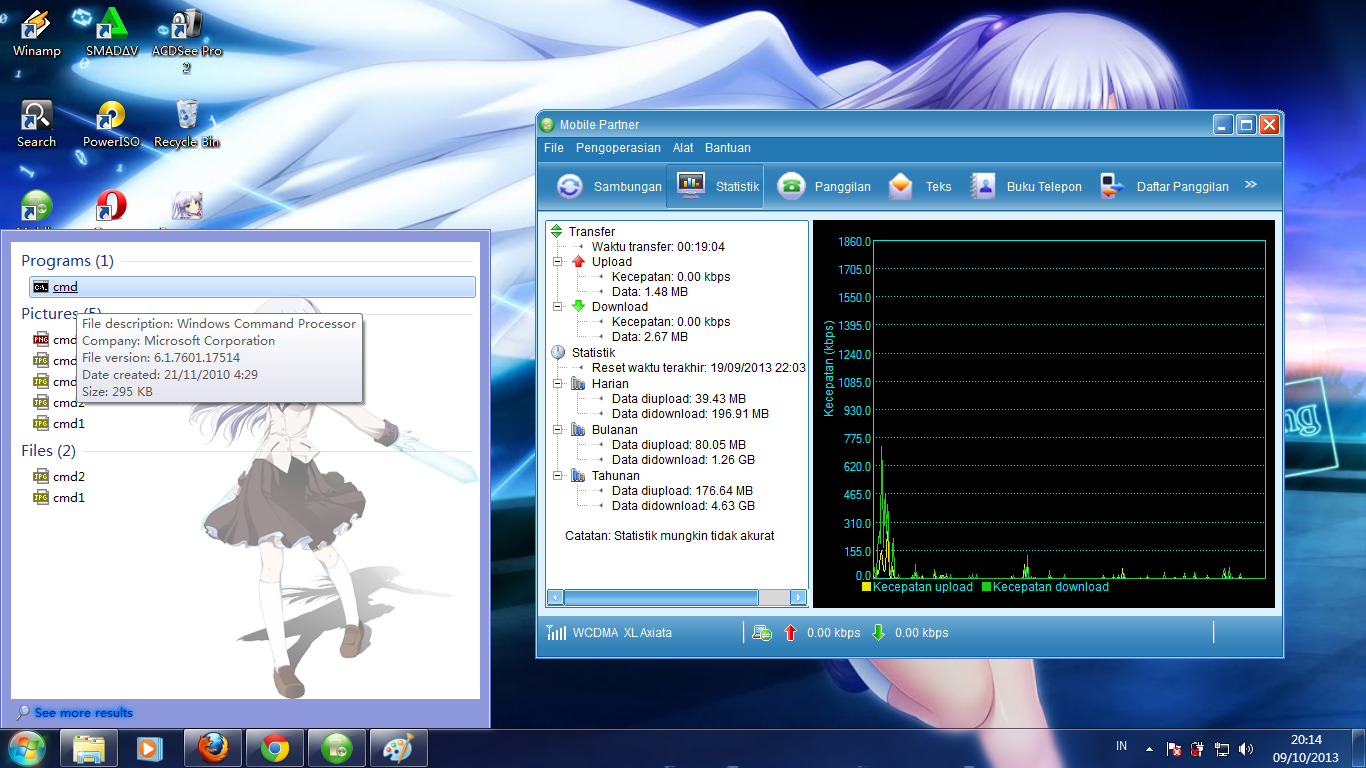Open the Buku Telepon toolbar button

pos(1026,187)
